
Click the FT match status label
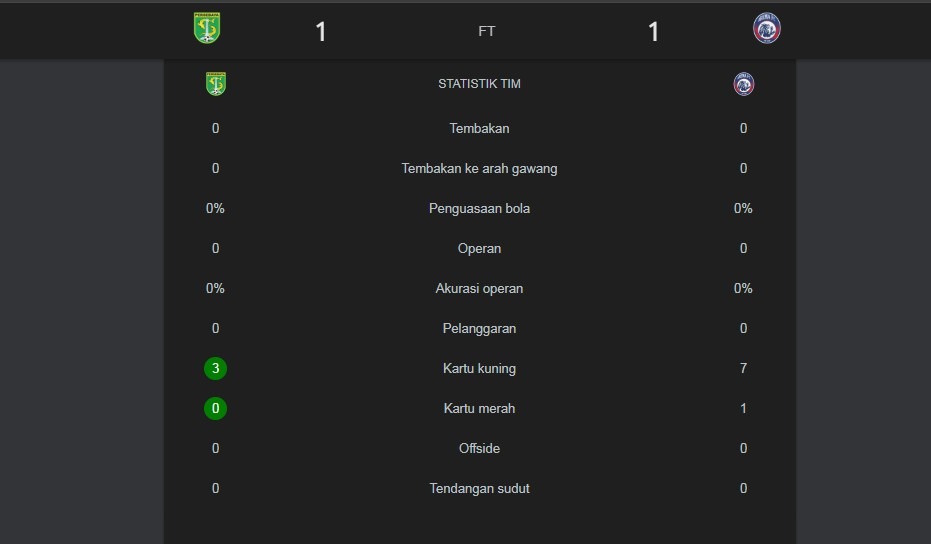[x=487, y=32]
